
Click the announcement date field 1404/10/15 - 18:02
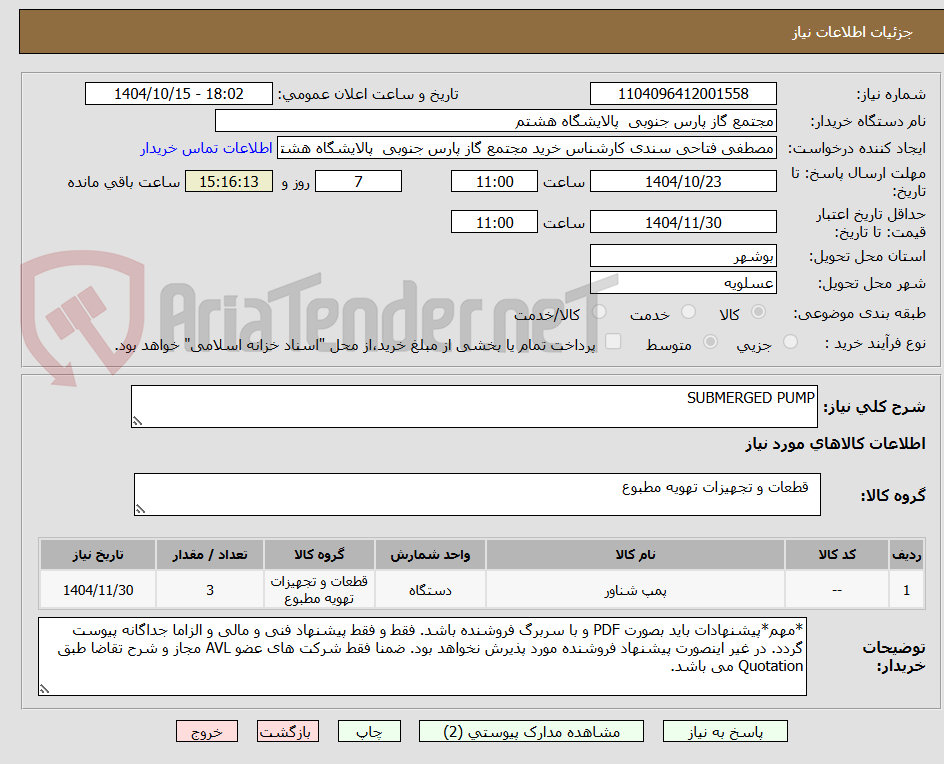pos(179,94)
